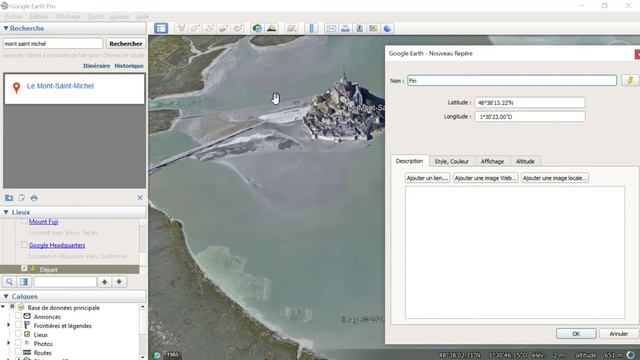Enable the Routes layer checkbox
The height and width of the screenshot is (360, 640).
(18, 352)
